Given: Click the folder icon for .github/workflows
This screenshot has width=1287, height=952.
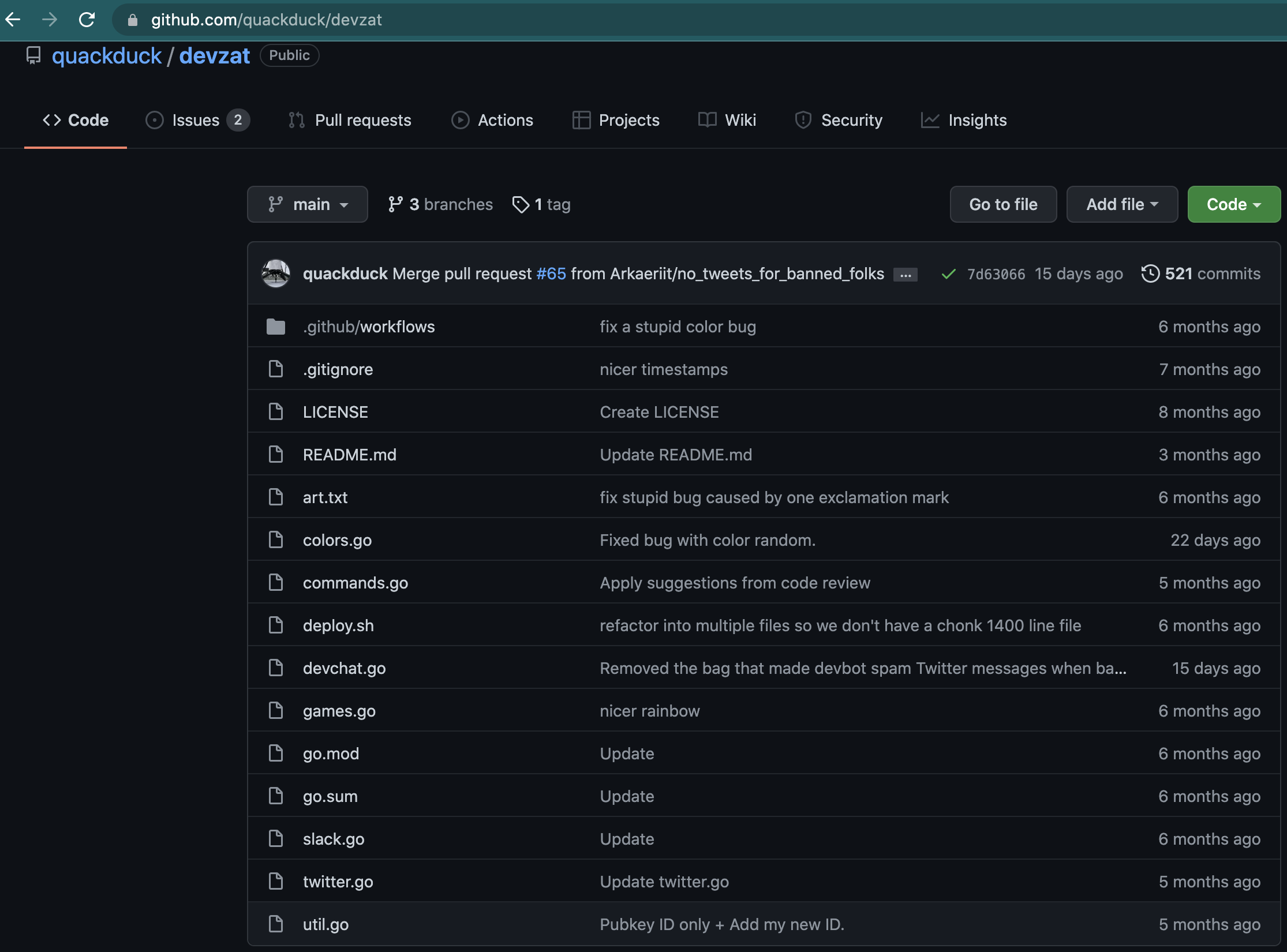Looking at the screenshot, I should coord(276,327).
